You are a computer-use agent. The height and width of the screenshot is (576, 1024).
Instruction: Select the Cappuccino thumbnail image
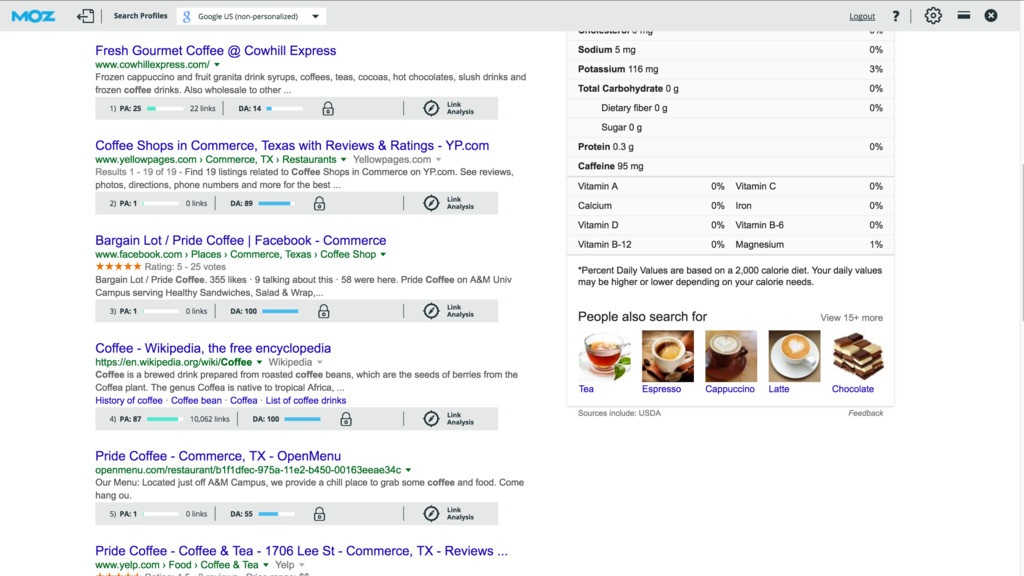click(731, 356)
